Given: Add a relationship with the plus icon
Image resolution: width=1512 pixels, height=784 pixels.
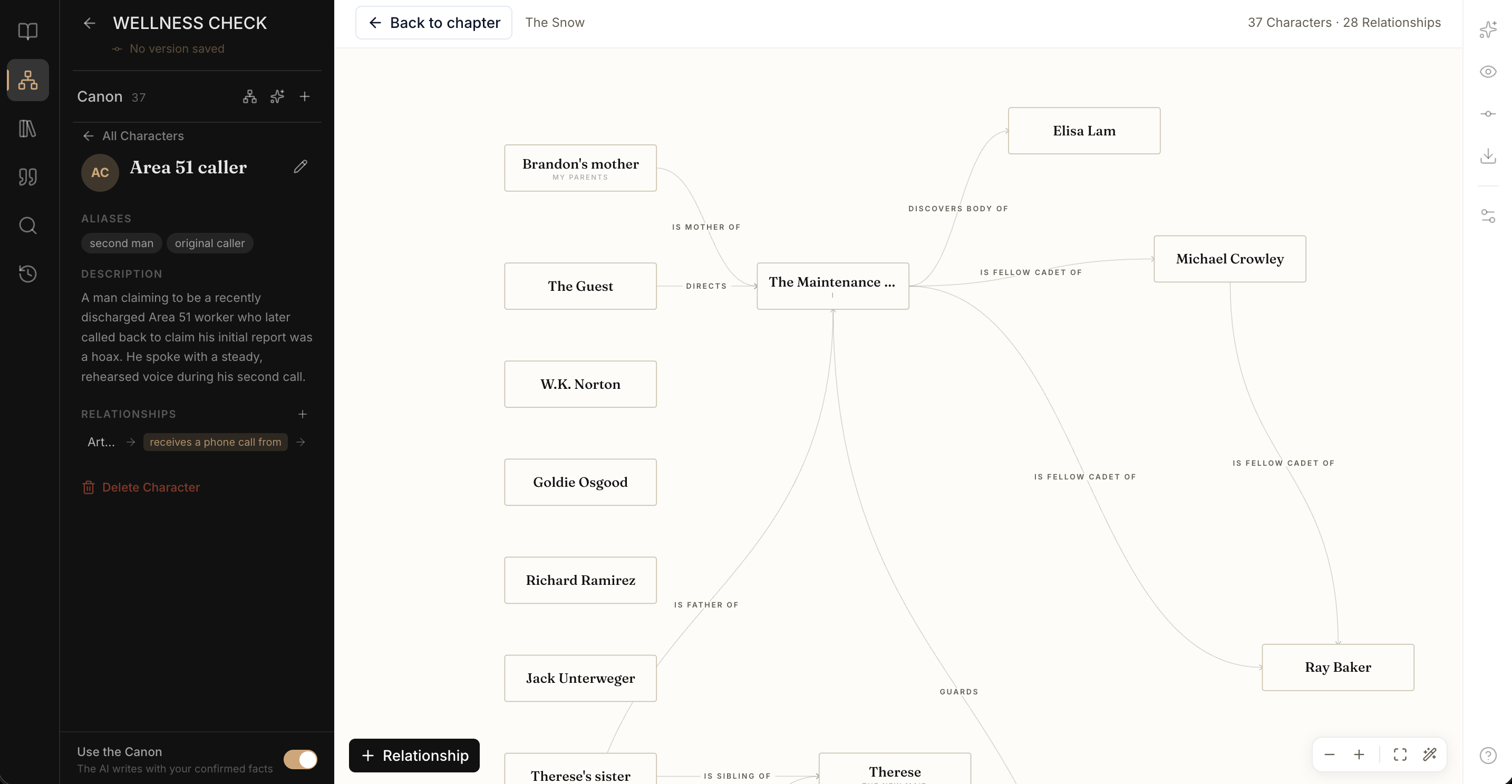Looking at the screenshot, I should click(302, 414).
